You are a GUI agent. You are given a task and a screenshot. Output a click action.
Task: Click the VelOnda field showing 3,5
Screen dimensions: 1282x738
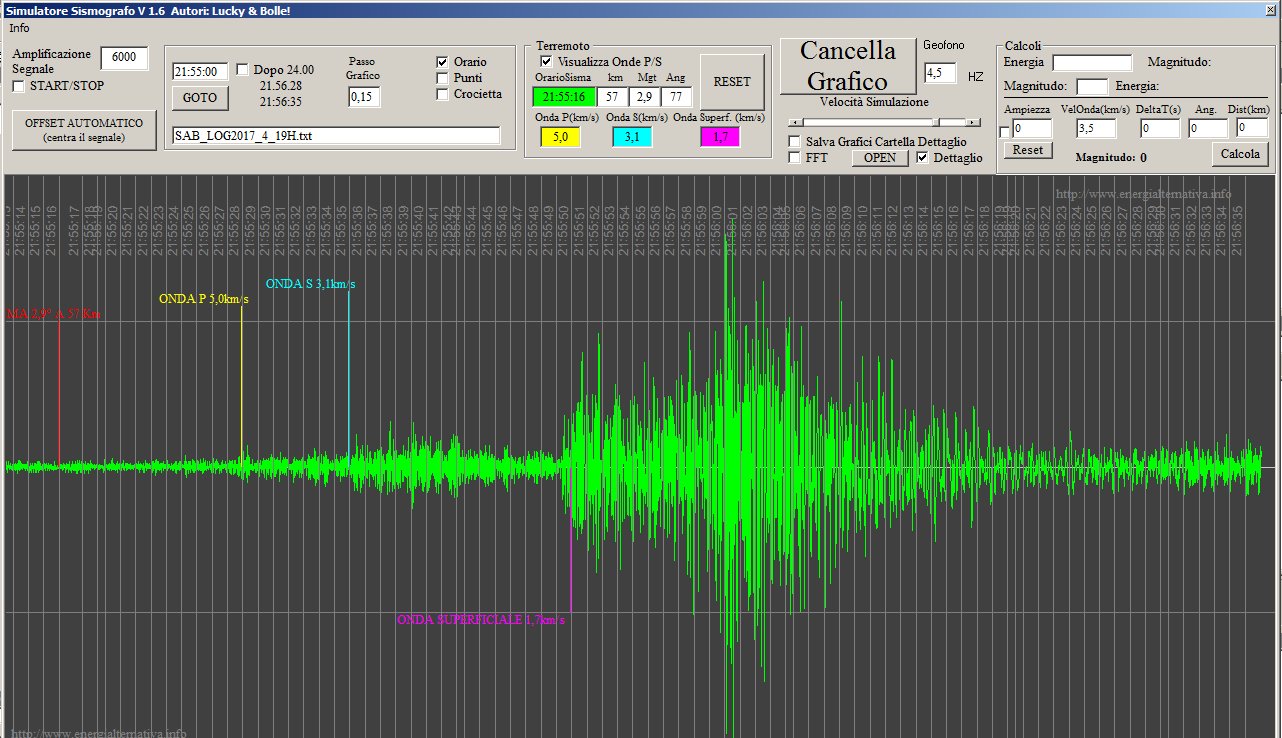pyautogui.click(x=1096, y=129)
